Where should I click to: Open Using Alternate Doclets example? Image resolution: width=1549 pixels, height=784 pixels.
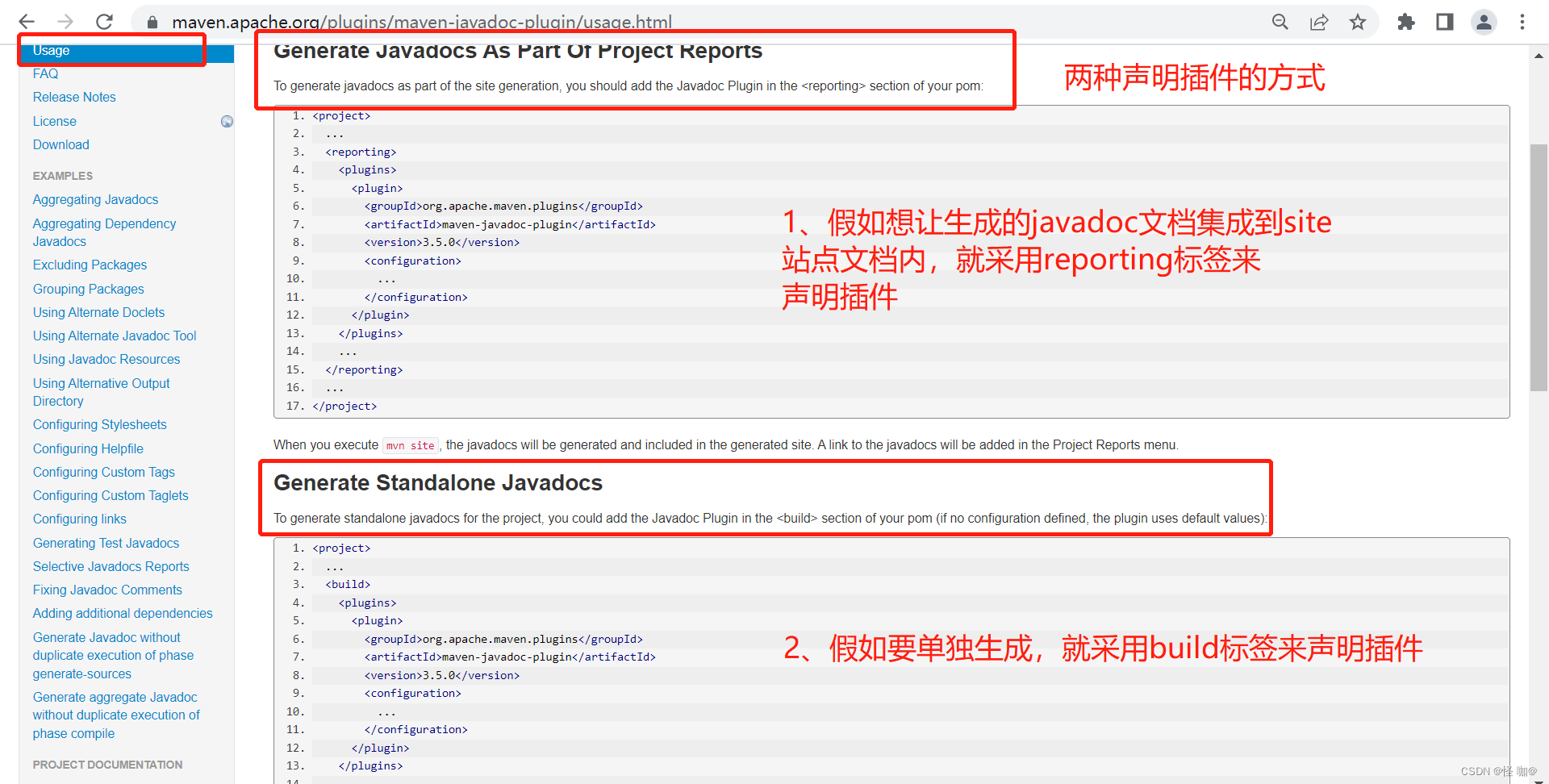pyautogui.click(x=98, y=312)
